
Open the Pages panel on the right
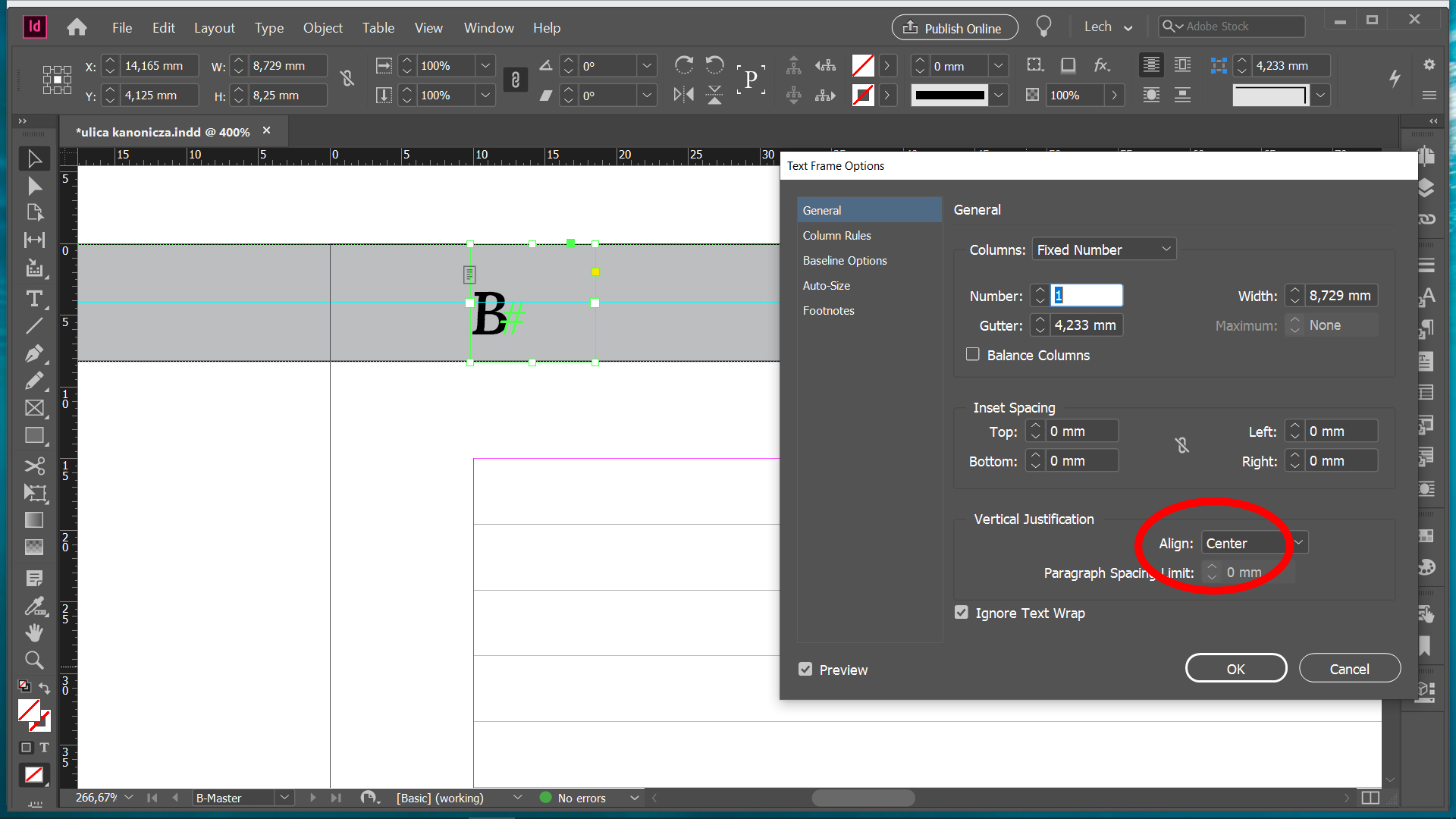1427,157
